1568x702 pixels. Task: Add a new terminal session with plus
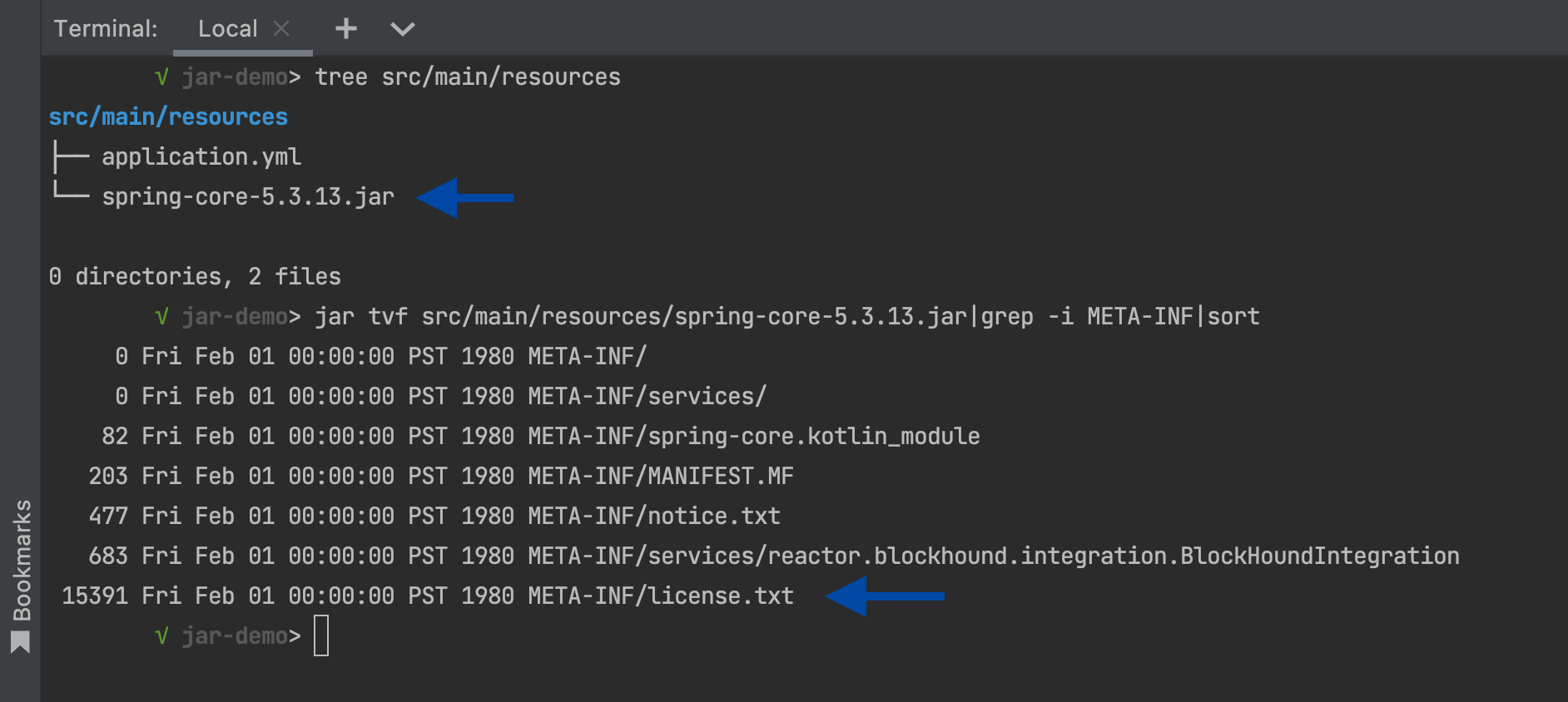[x=346, y=29]
